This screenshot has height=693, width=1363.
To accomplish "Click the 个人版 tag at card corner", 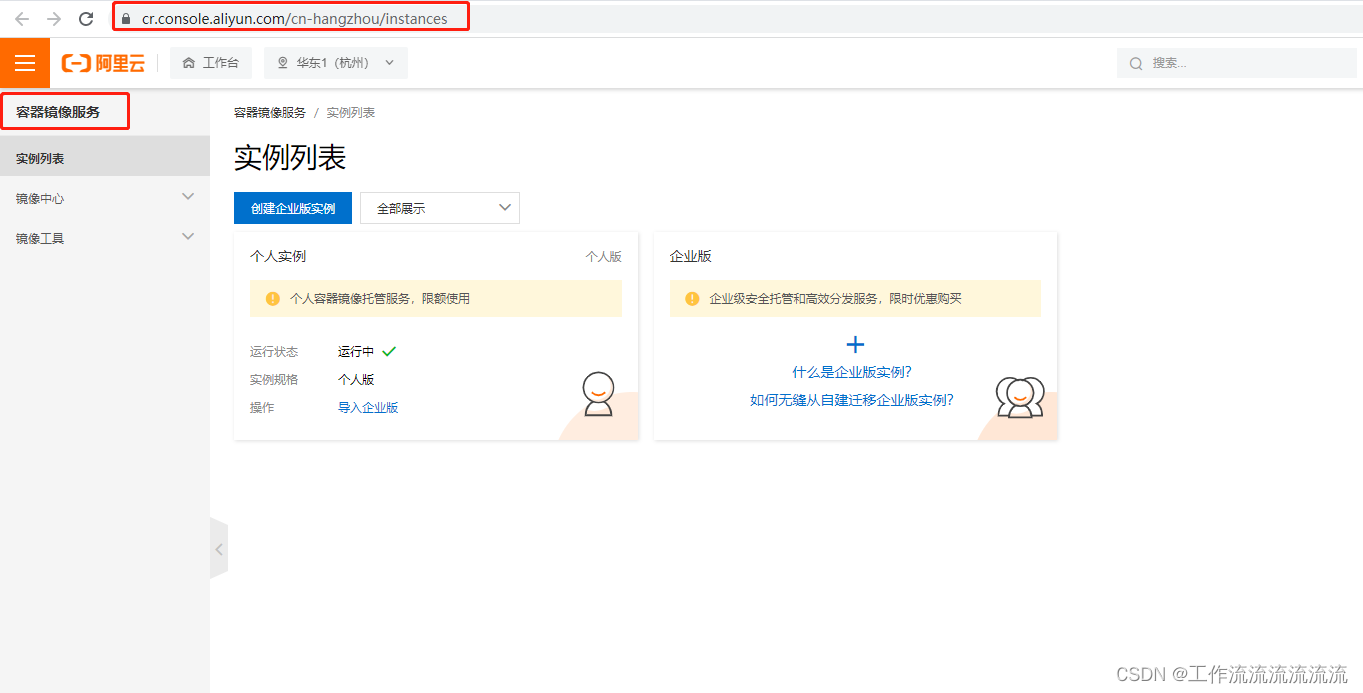I will tap(603, 256).
